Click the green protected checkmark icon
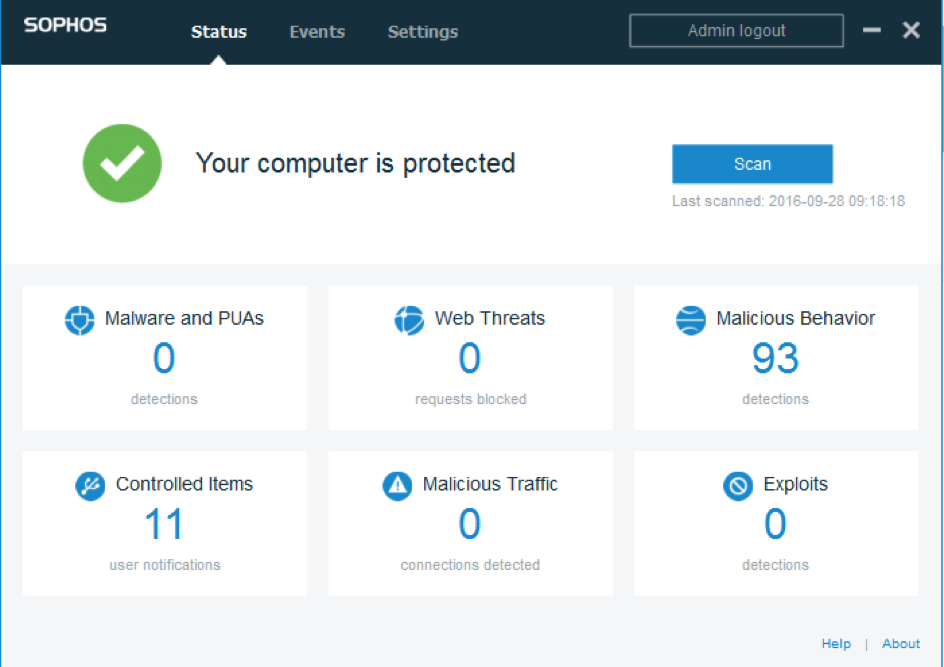Viewport: 944px width, 667px height. [x=121, y=163]
